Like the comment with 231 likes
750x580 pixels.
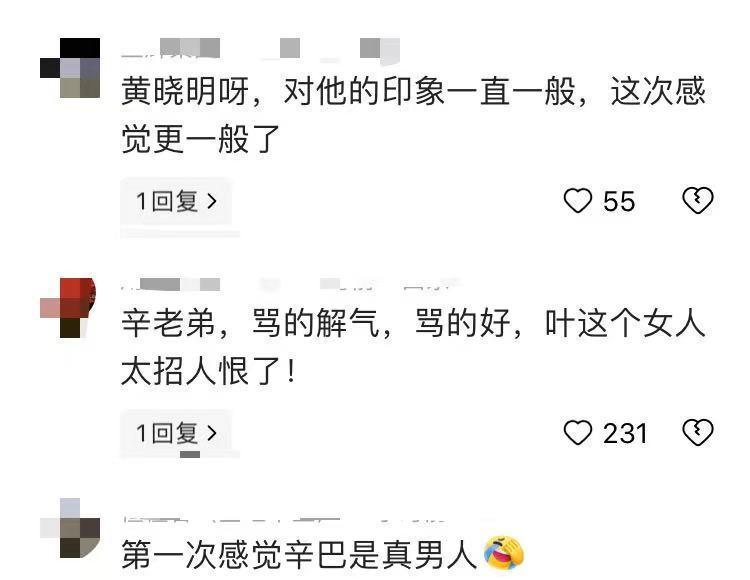(578, 433)
